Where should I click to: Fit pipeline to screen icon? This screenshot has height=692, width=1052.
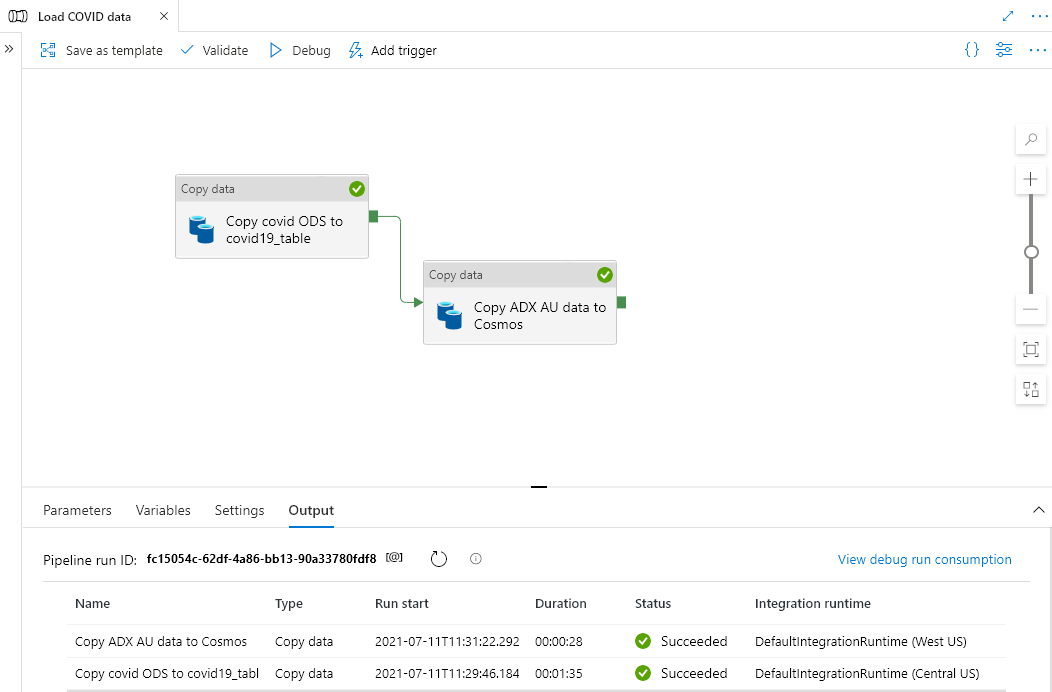click(x=1031, y=349)
